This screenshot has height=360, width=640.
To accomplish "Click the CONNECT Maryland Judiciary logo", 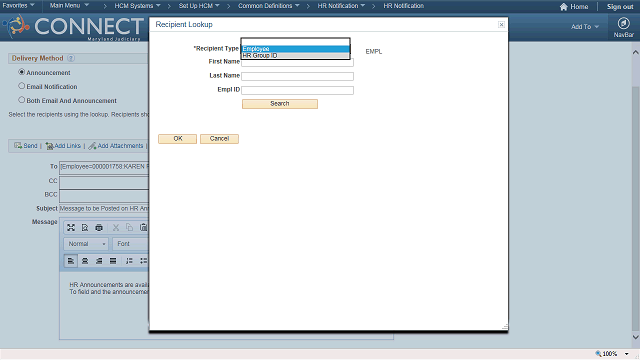I will (74, 27).
